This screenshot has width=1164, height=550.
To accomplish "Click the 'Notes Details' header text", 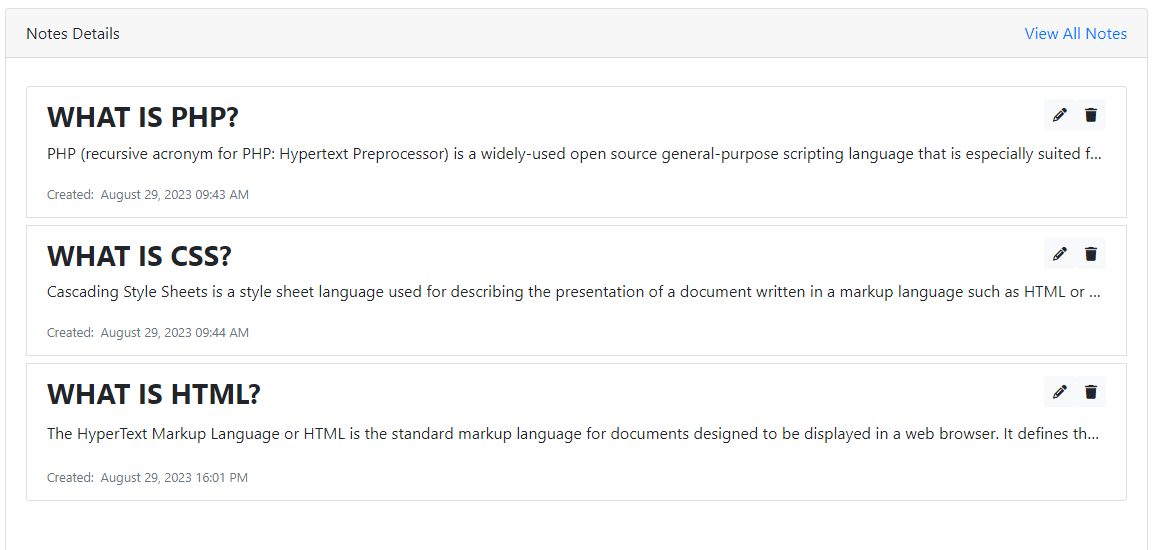I will coord(73,34).
